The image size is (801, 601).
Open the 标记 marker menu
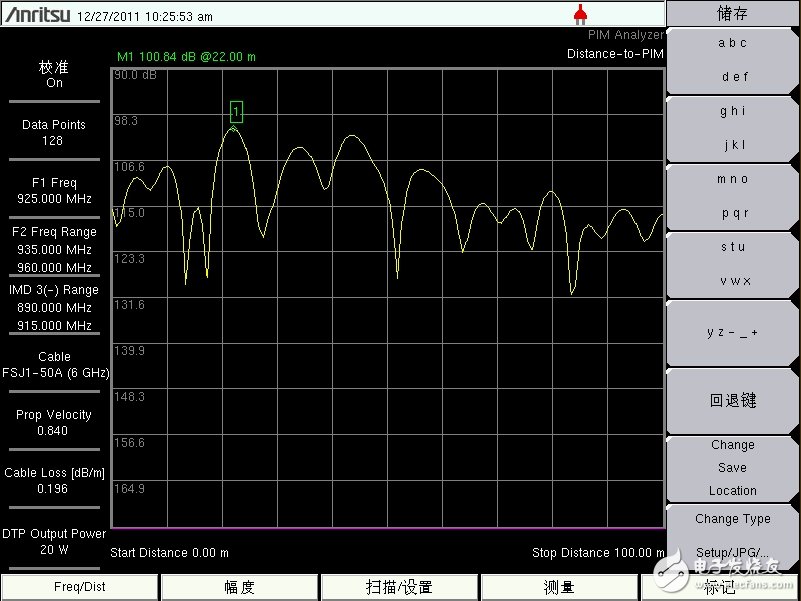click(x=719, y=587)
